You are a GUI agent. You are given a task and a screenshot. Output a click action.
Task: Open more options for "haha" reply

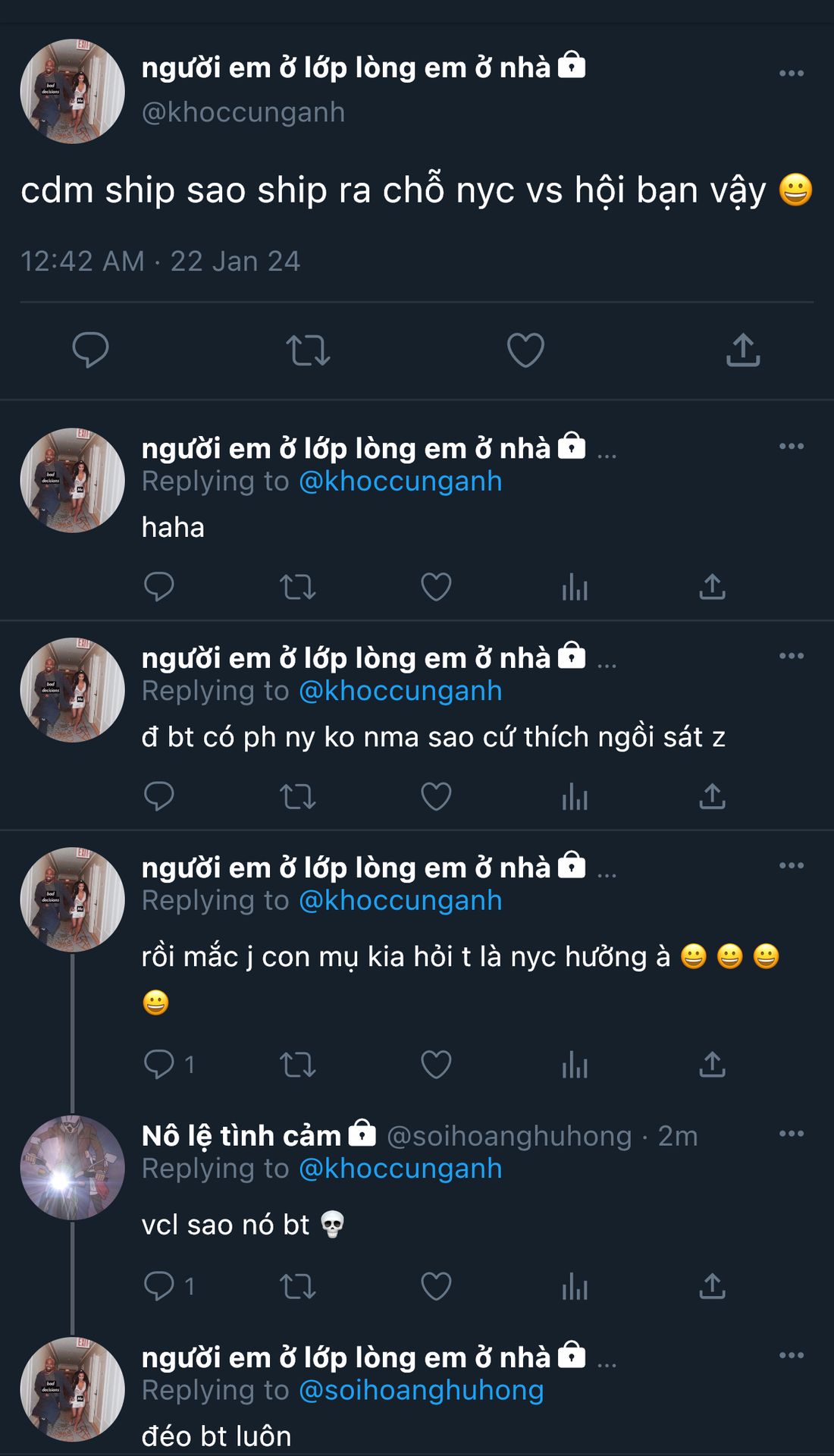tap(791, 447)
